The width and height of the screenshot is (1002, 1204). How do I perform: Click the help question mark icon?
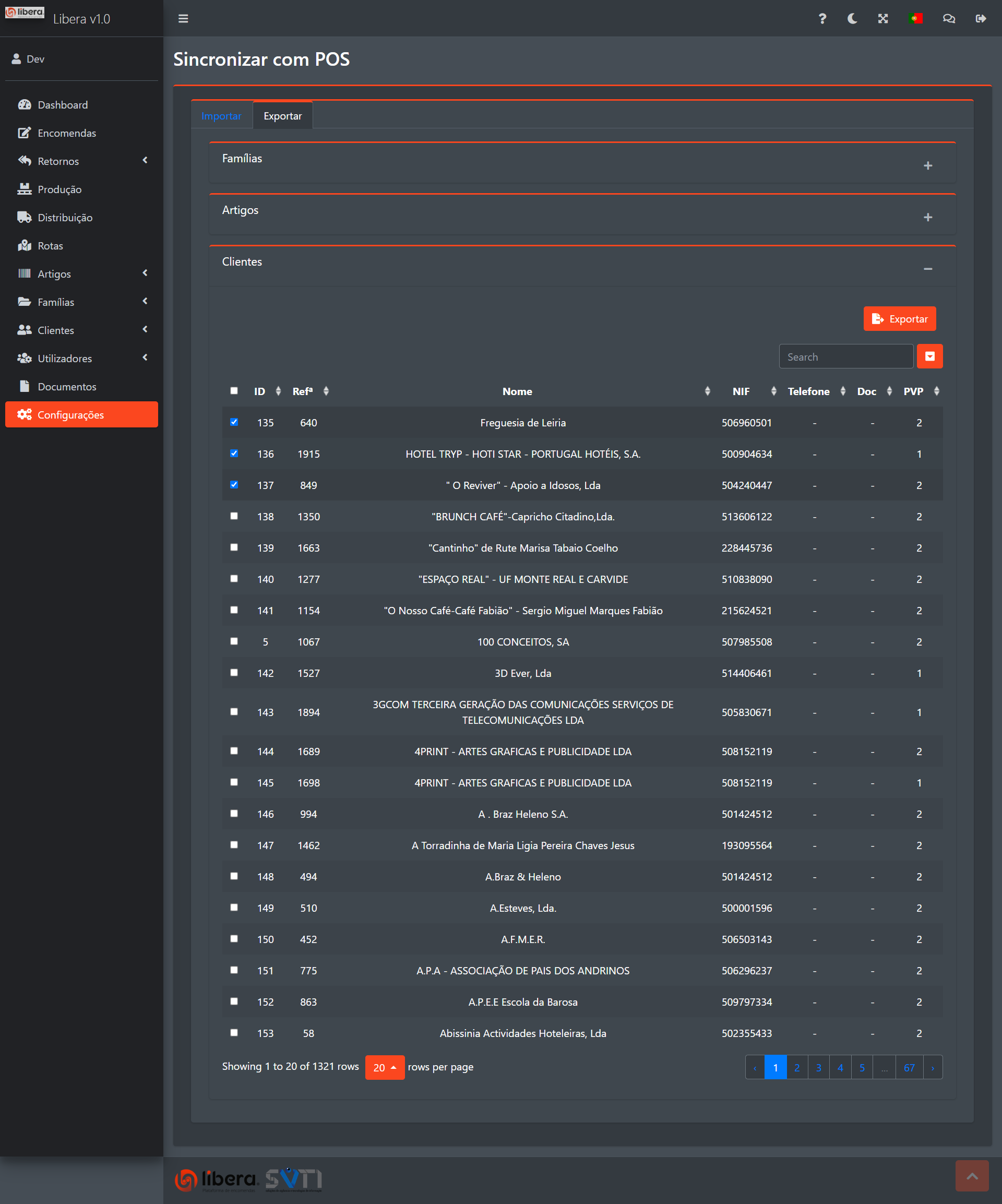822,19
